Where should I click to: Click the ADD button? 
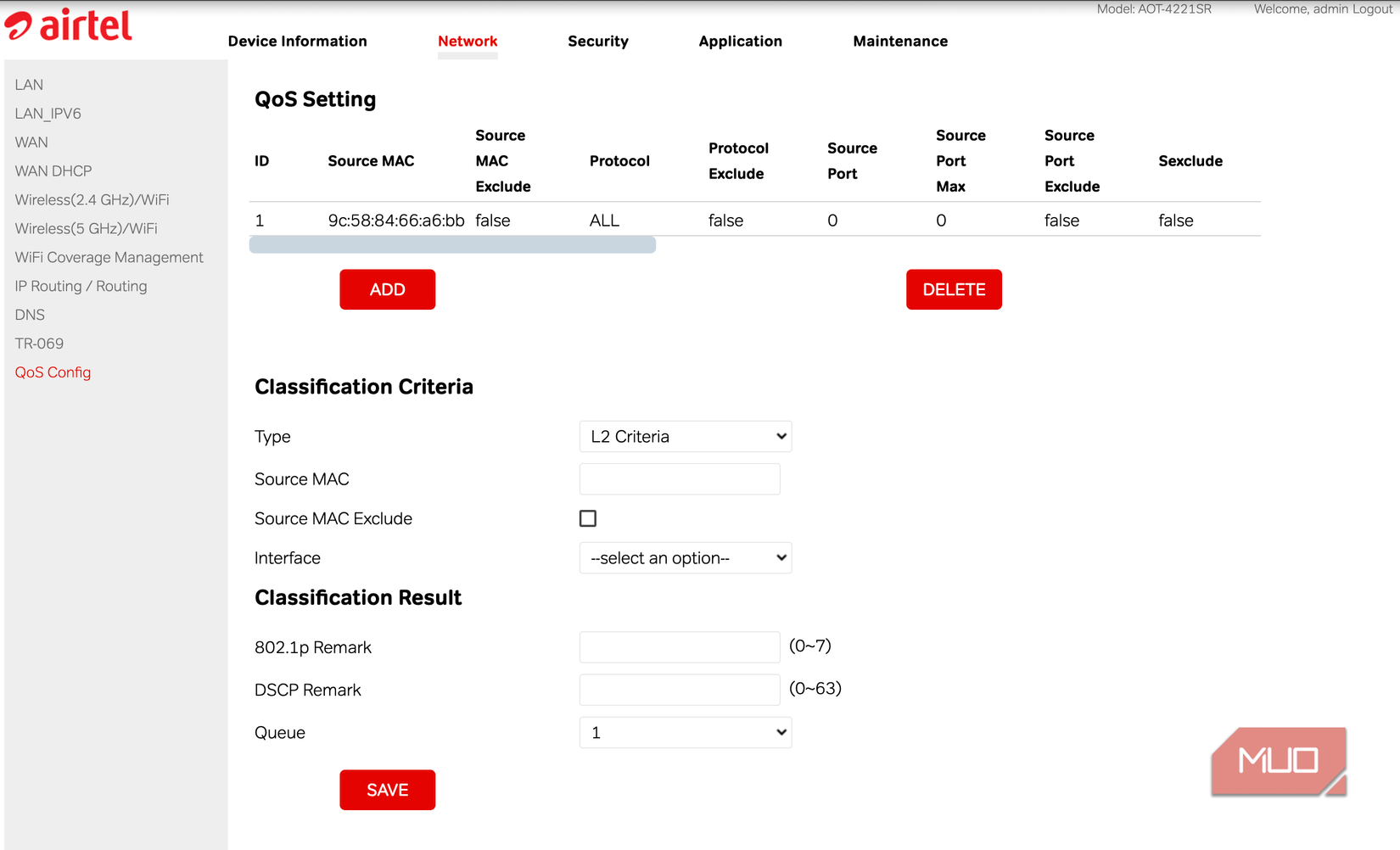click(x=388, y=289)
